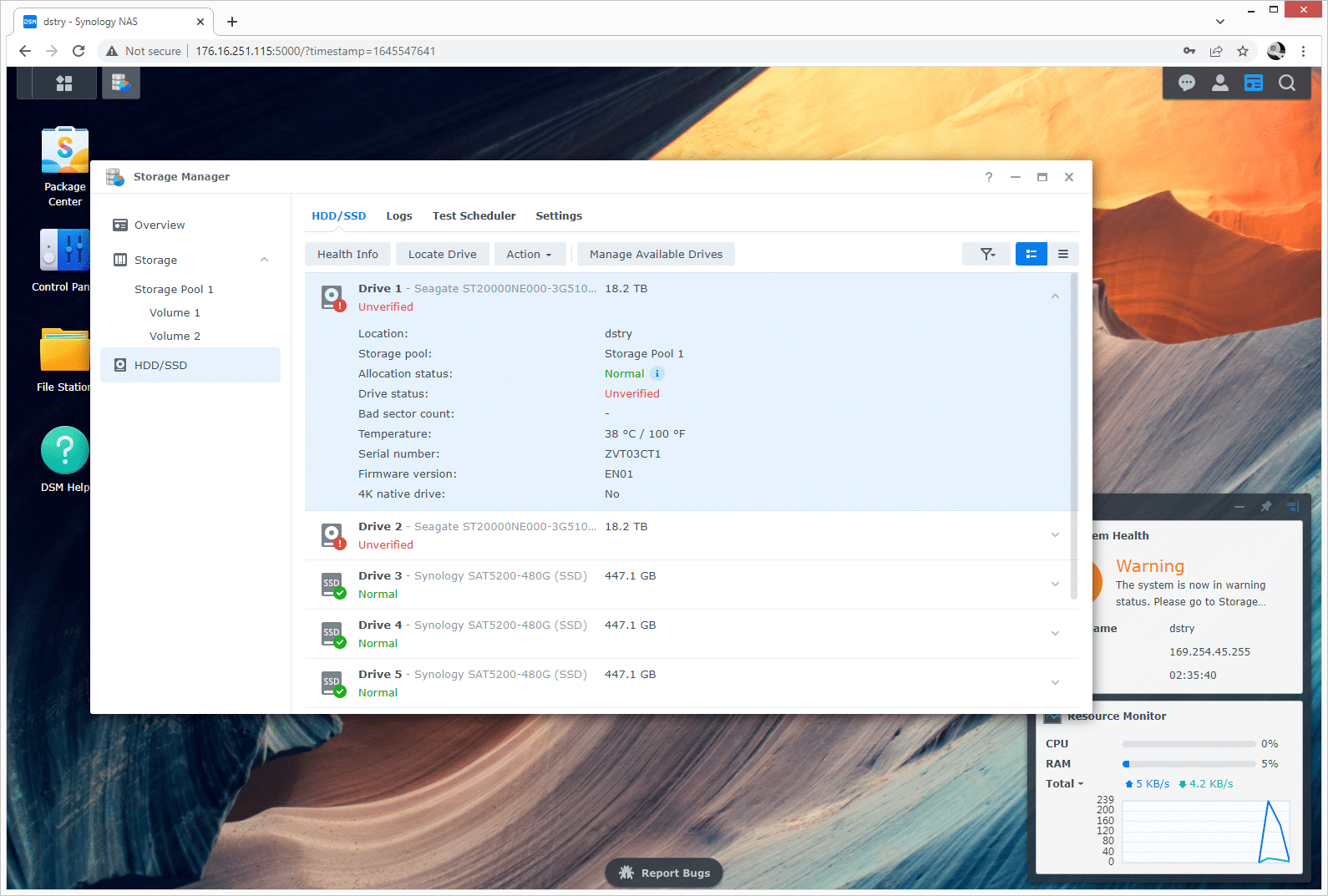Bookmark this page with star icon

[1243, 51]
